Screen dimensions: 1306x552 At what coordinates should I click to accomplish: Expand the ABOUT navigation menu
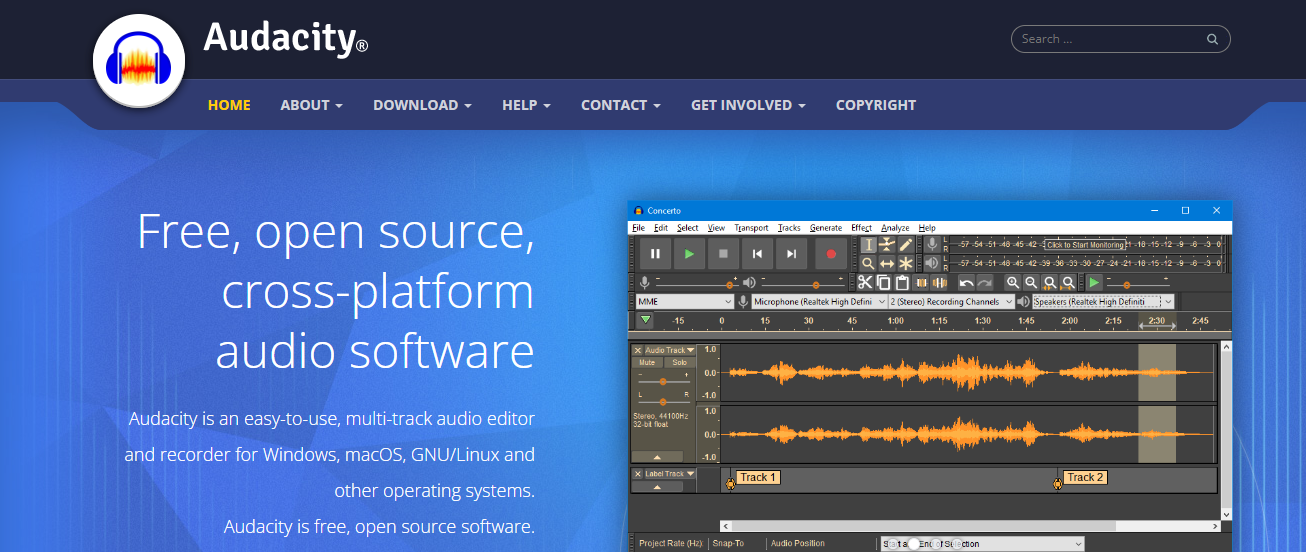click(x=312, y=105)
